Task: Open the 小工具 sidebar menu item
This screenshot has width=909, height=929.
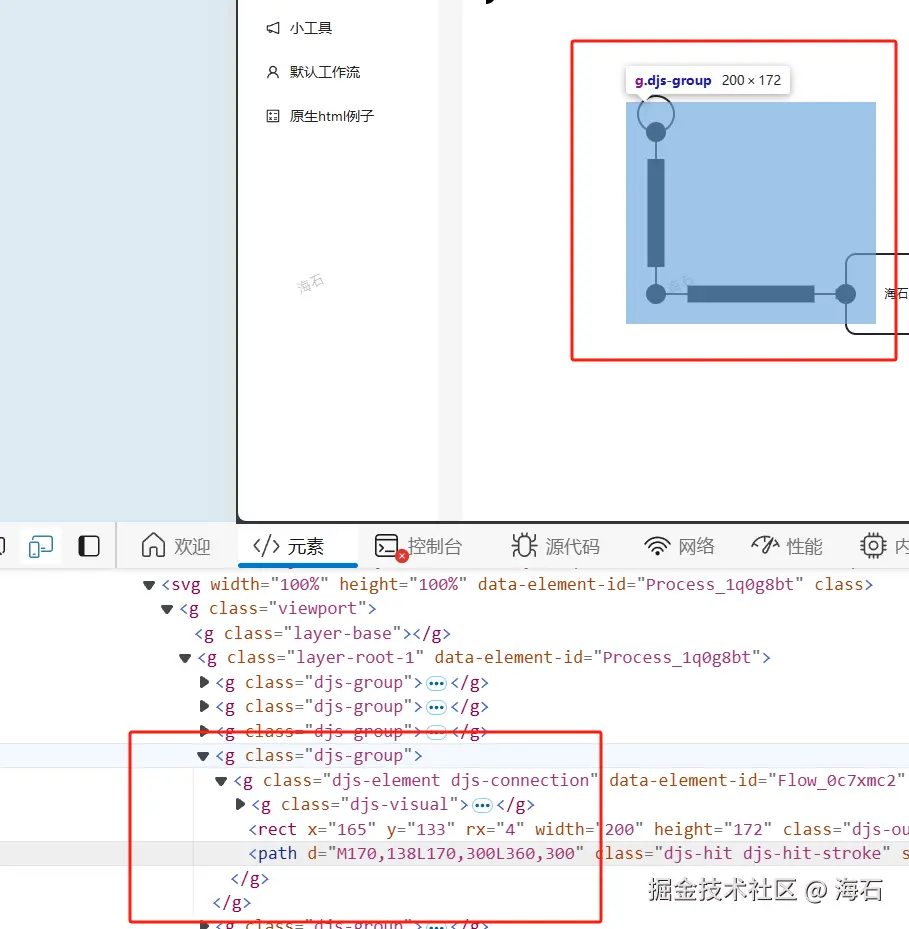Action: 311,28
